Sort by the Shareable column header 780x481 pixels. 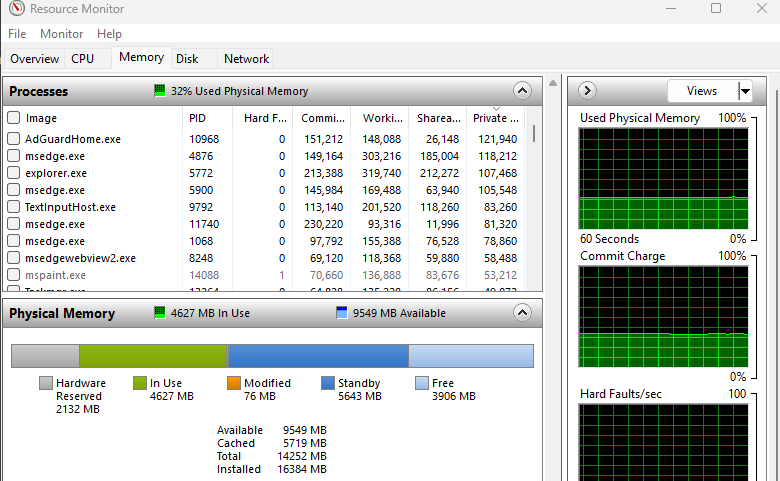(438, 118)
